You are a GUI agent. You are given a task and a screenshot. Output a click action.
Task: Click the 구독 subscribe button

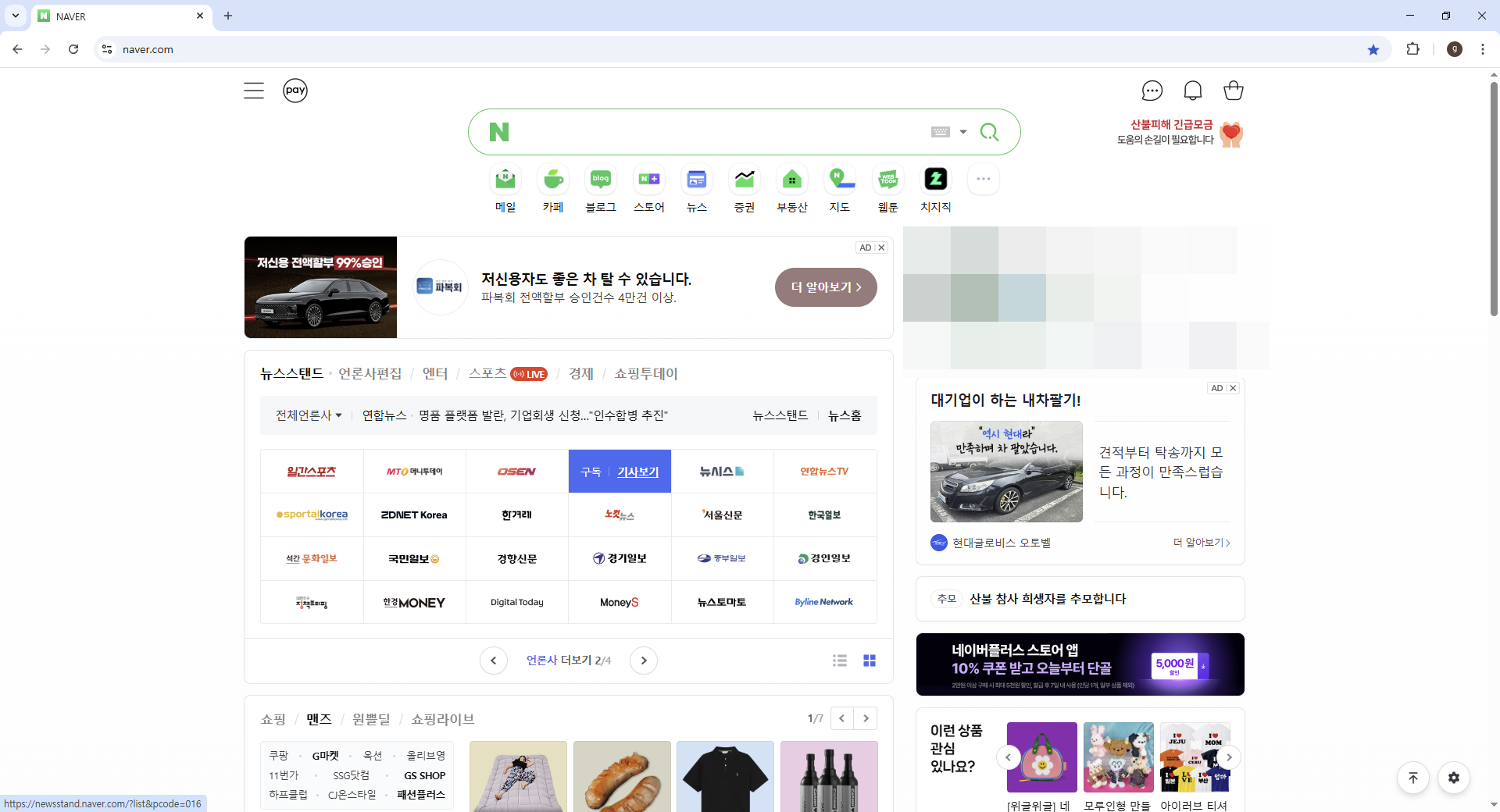click(x=591, y=472)
